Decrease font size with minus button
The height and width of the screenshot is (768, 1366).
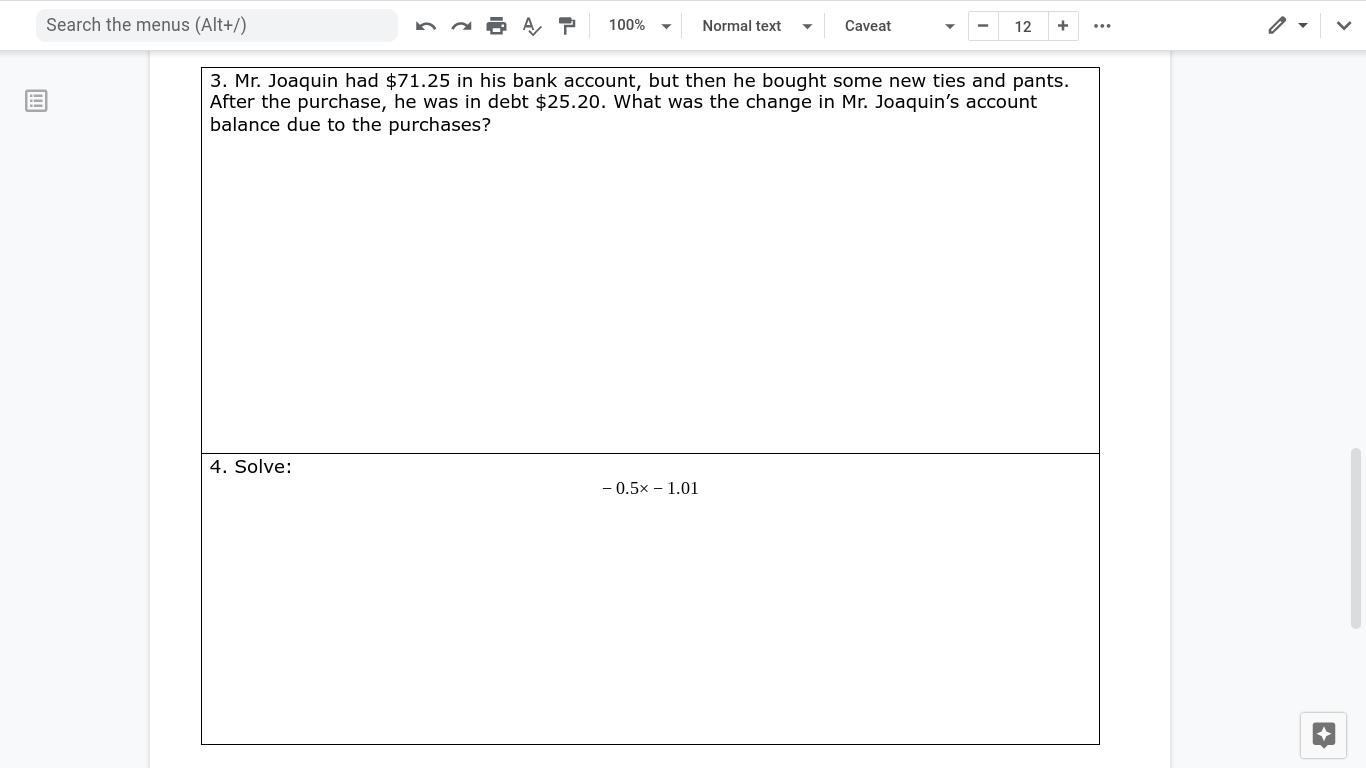tap(983, 26)
